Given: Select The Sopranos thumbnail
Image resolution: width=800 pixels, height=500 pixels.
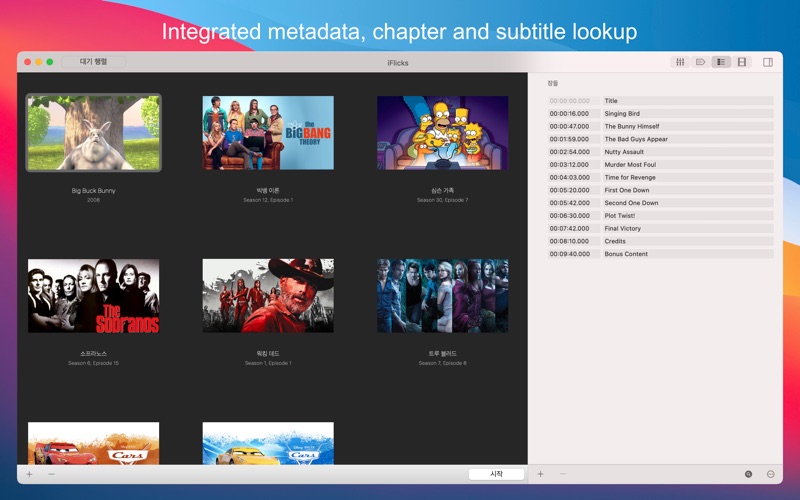Looking at the screenshot, I should (x=93, y=295).
